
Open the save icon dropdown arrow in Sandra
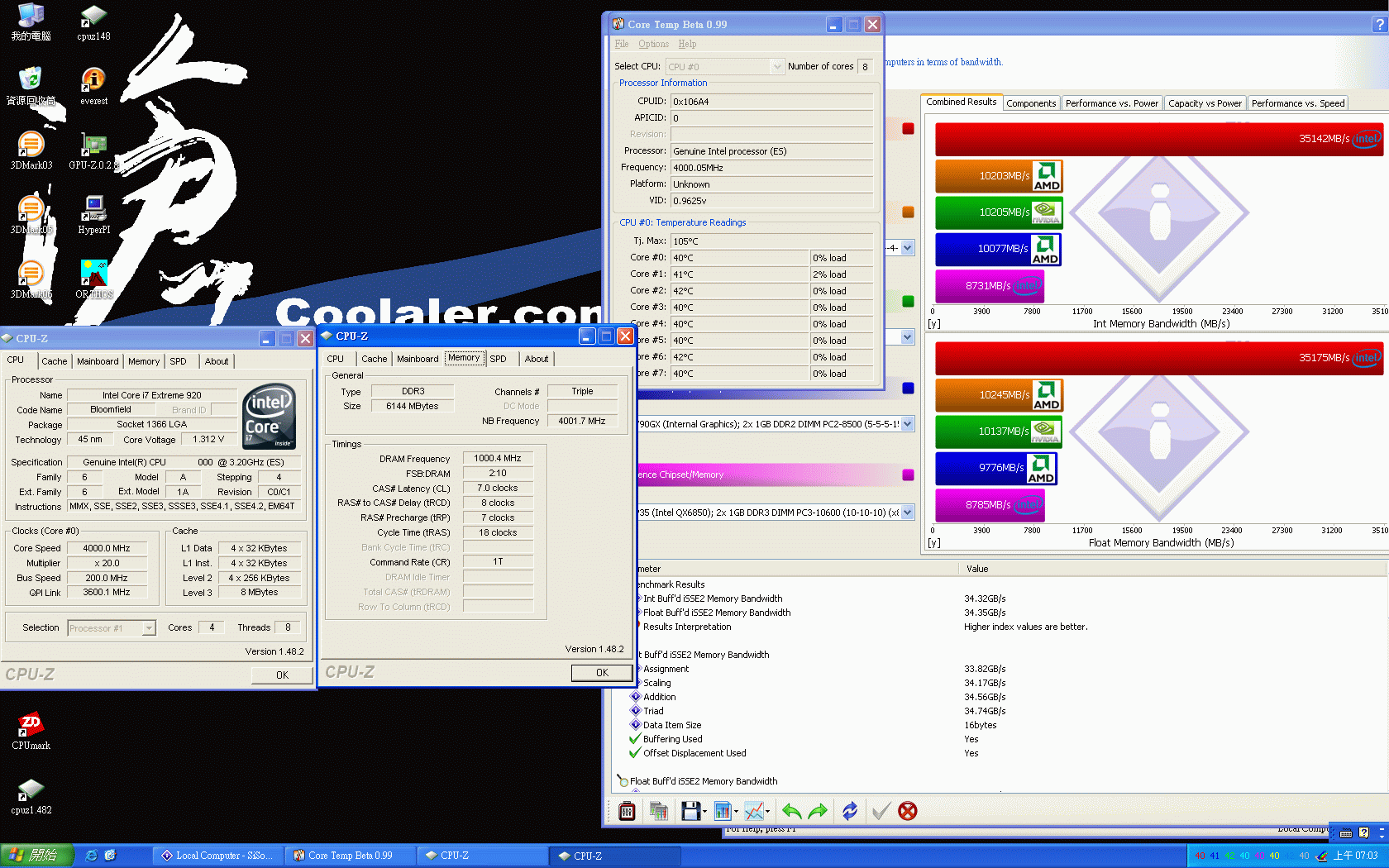[x=704, y=812]
